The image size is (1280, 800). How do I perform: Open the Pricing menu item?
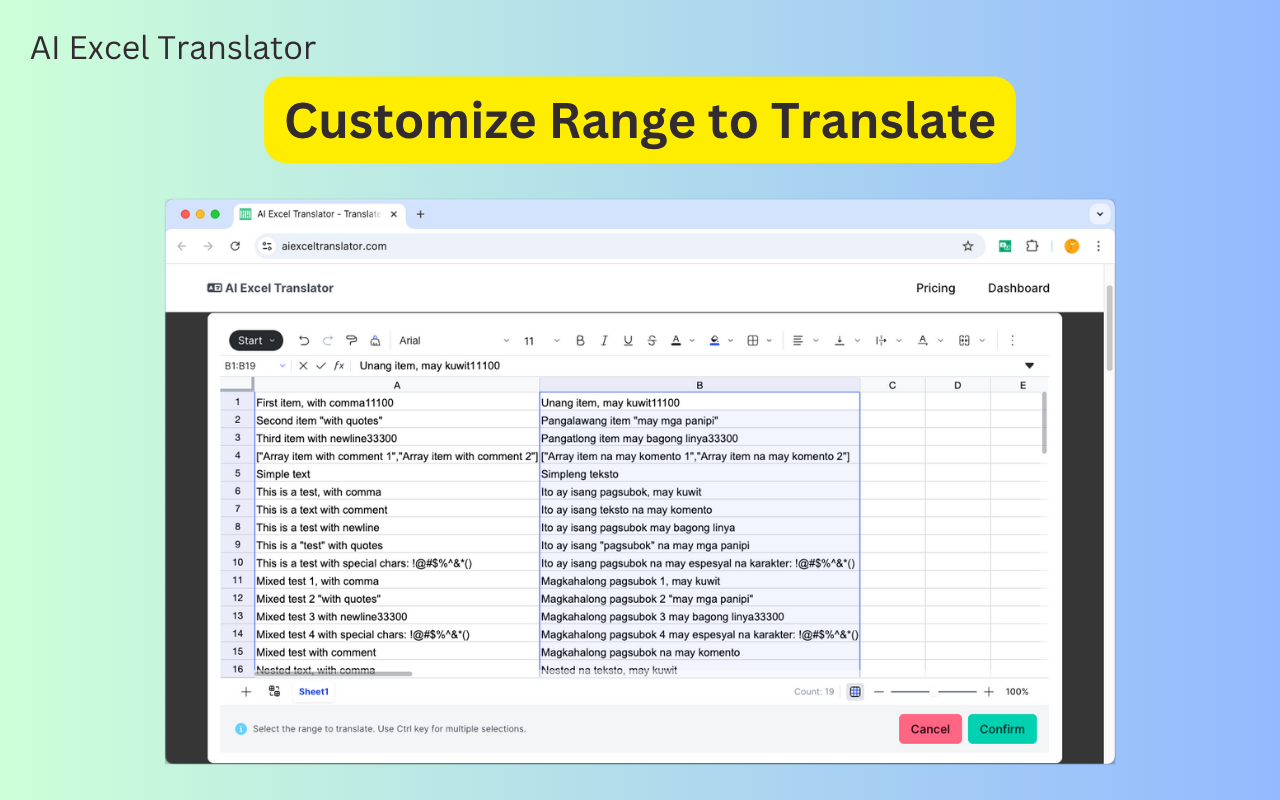pyautogui.click(x=935, y=288)
